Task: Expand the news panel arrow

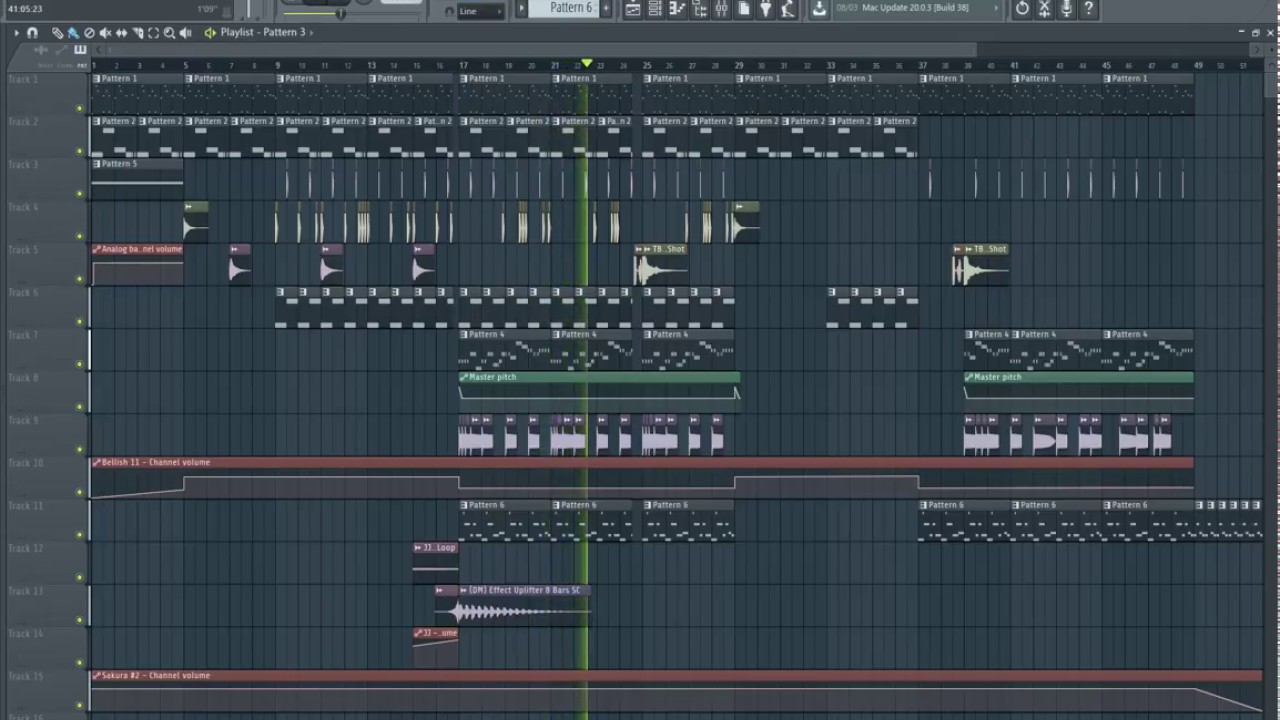Action: coord(996,8)
